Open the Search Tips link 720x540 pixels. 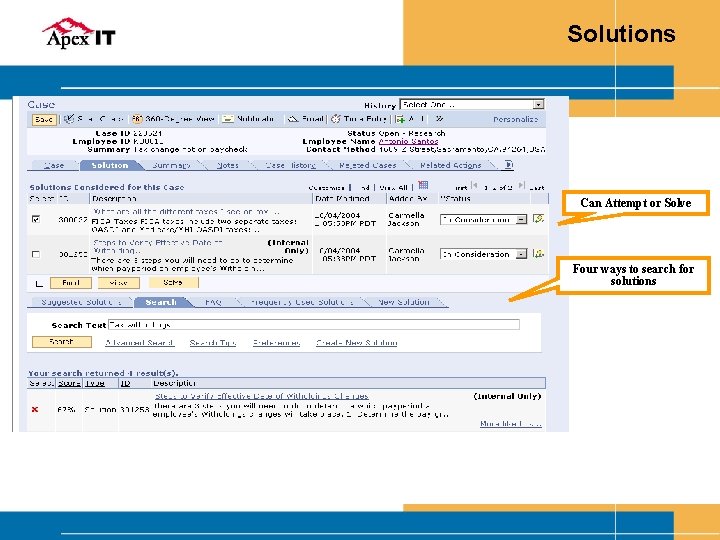[213, 343]
